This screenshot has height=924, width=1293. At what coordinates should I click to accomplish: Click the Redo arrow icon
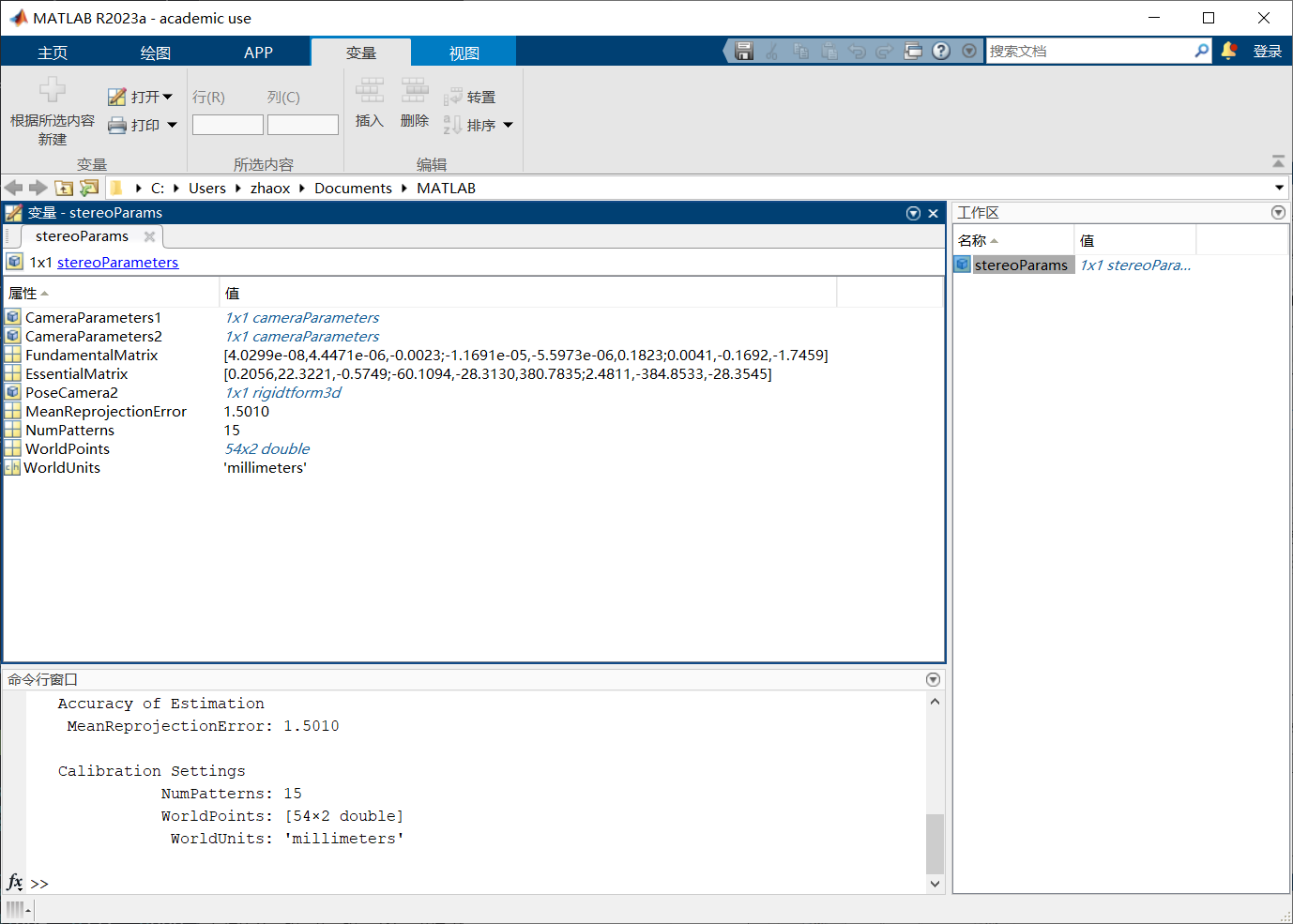click(884, 51)
